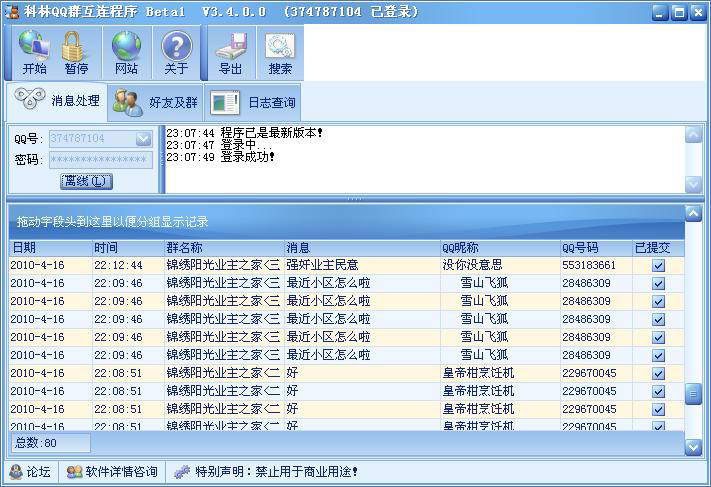
Task: Click the 暂停 (Pause) lock icon
Action: (x=76, y=53)
